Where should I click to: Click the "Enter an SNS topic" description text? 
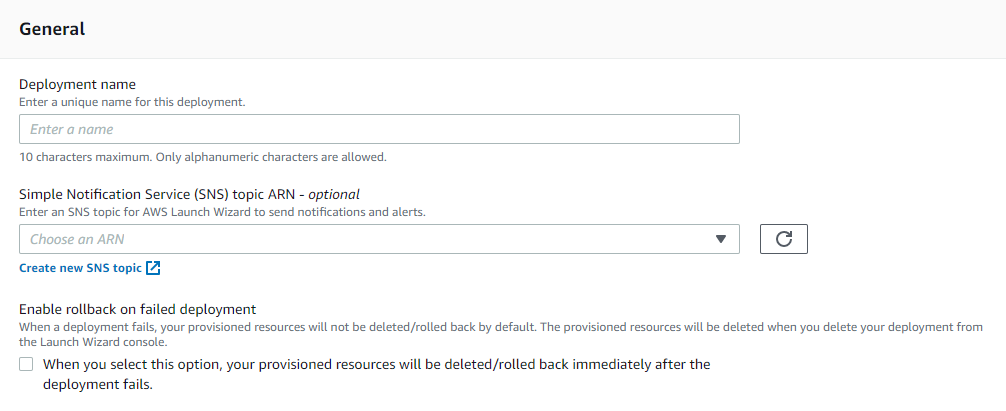222,212
